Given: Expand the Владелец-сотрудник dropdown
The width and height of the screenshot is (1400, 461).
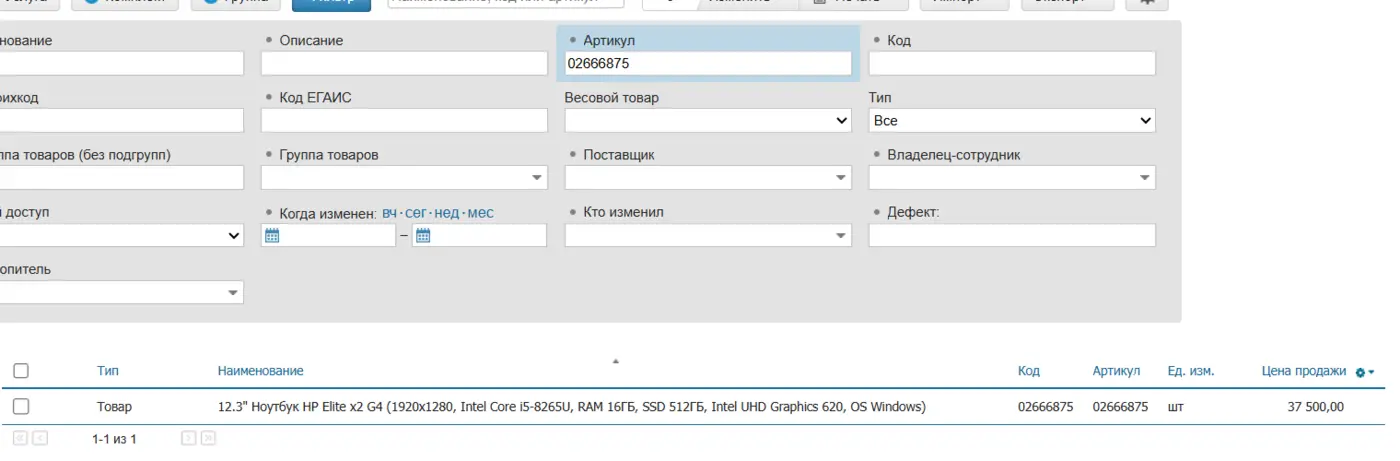Looking at the screenshot, I should point(1147,178).
